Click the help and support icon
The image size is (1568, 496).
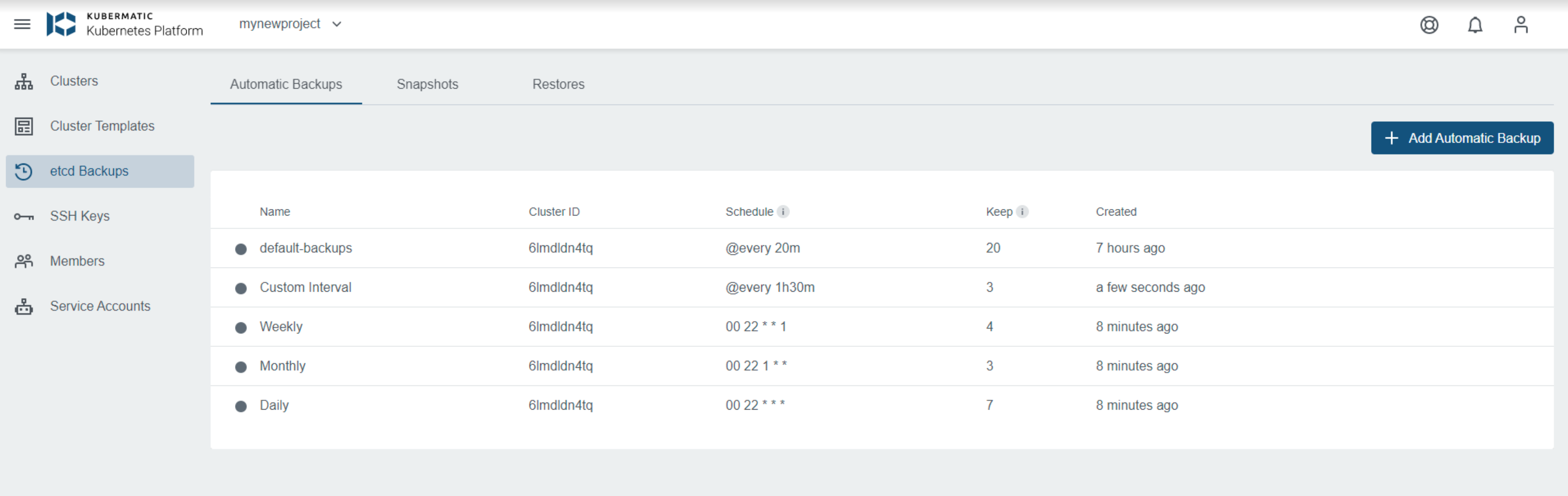pyautogui.click(x=1429, y=25)
